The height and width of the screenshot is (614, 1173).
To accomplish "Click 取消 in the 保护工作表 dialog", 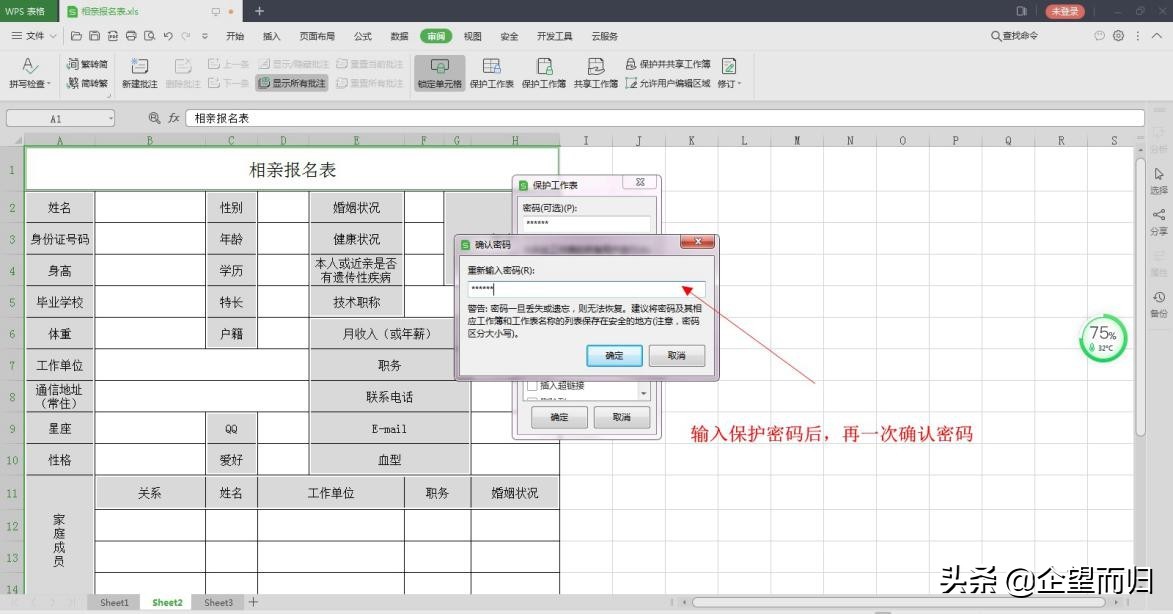I will (x=622, y=417).
